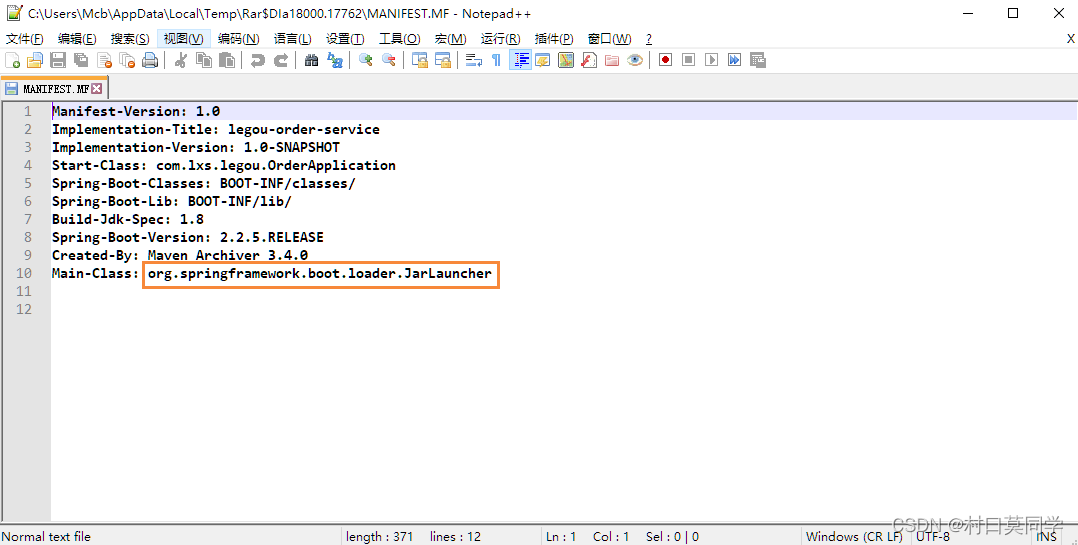
Task: Click the Cut scissors icon
Action: [181, 60]
